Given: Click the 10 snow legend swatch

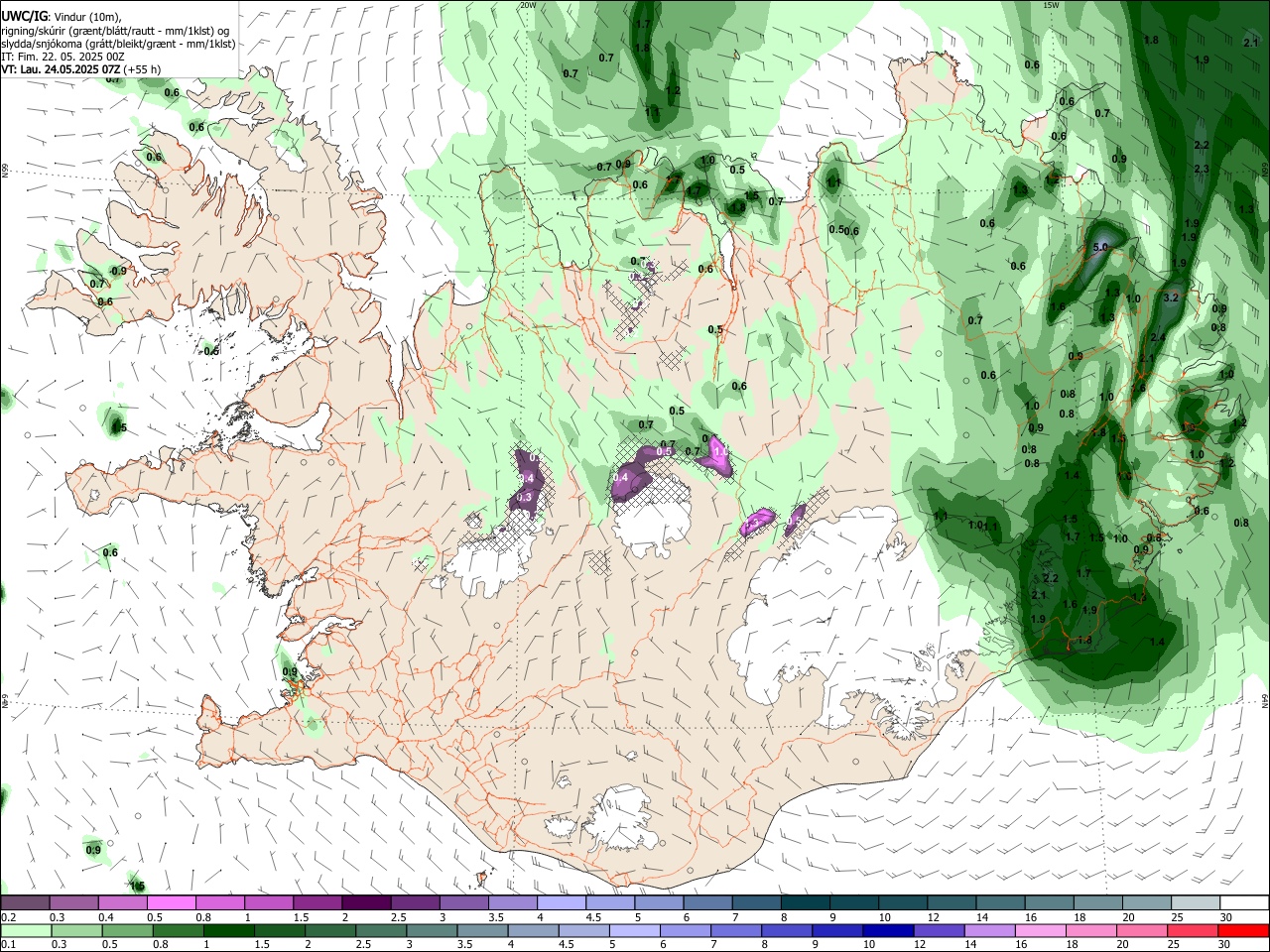Looking at the screenshot, I should (903, 902).
